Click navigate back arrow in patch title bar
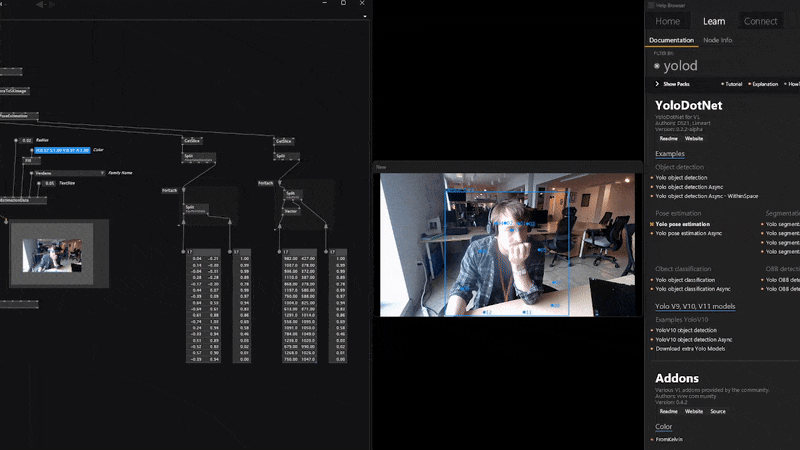 [x=40, y=5]
